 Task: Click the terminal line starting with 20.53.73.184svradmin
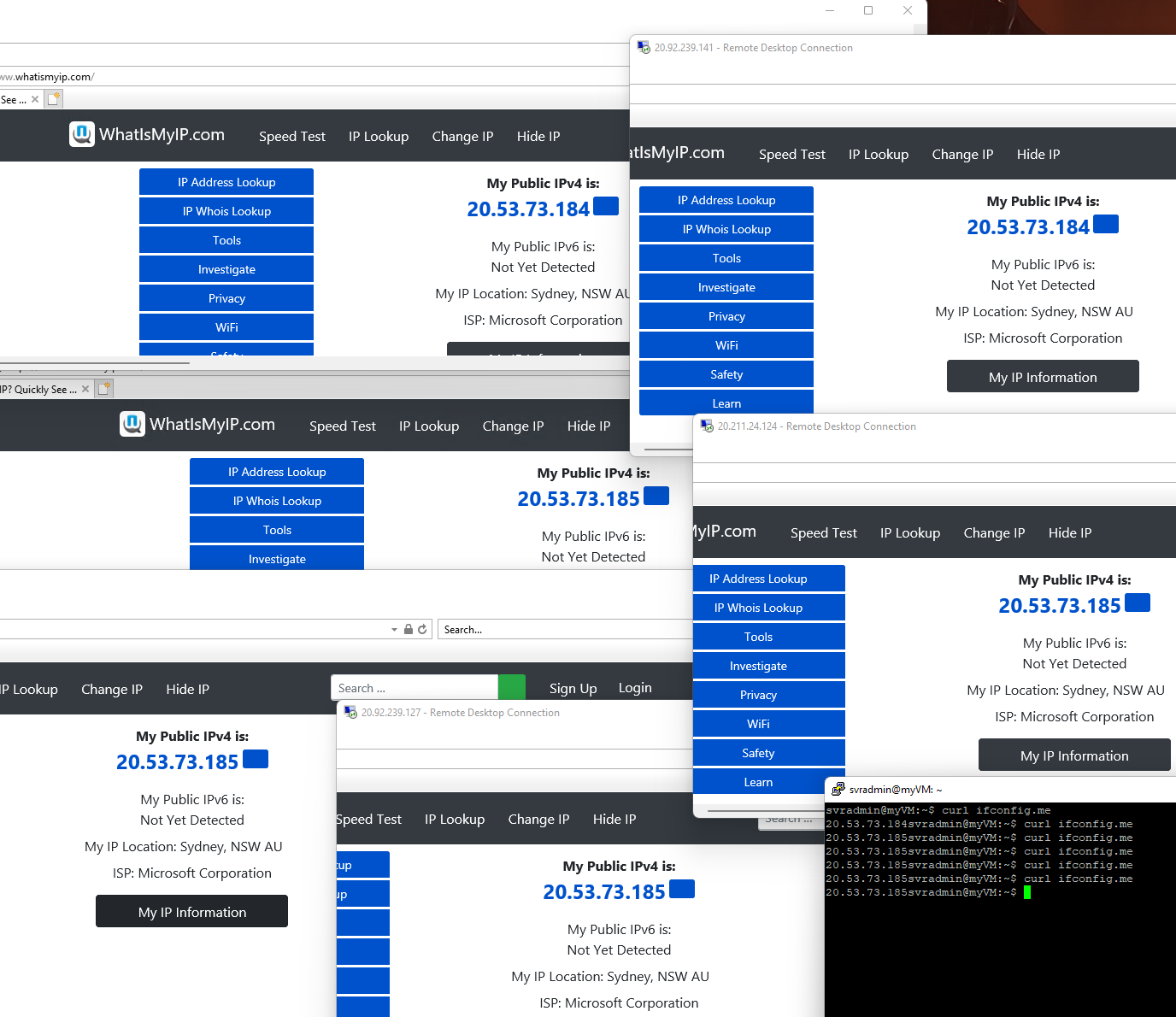pos(979,824)
